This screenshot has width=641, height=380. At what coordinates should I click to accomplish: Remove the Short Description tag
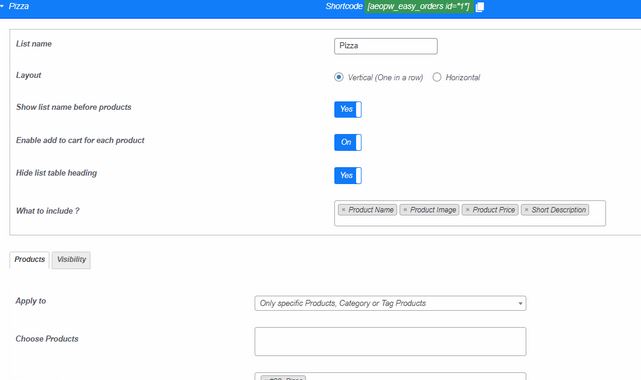pyautogui.click(x=527, y=210)
